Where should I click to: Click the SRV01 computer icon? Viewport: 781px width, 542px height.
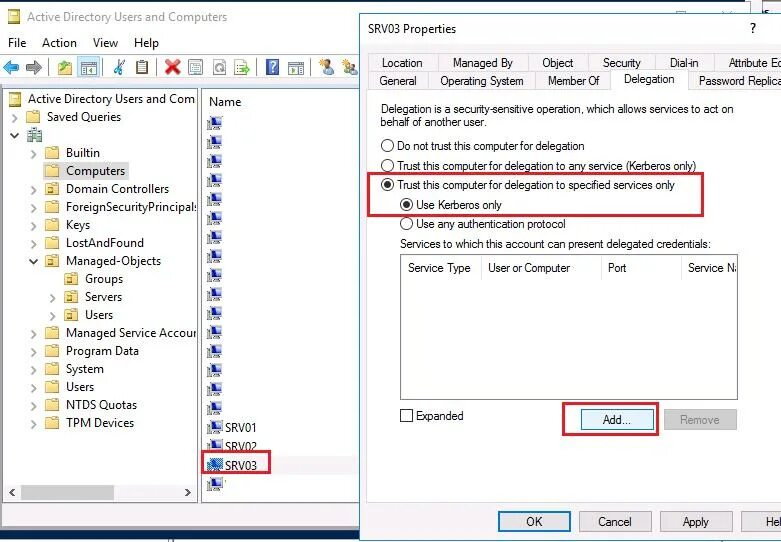(x=215, y=427)
